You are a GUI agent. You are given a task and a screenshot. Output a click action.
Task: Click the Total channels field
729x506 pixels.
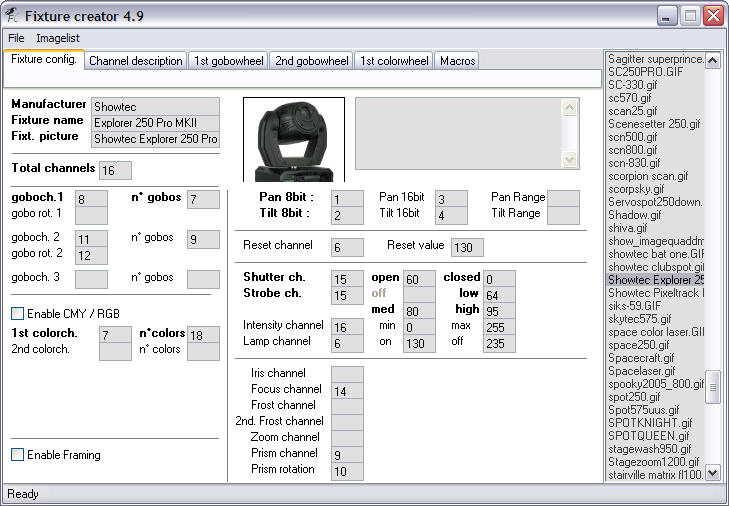pyautogui.click(x=115, y=170)
